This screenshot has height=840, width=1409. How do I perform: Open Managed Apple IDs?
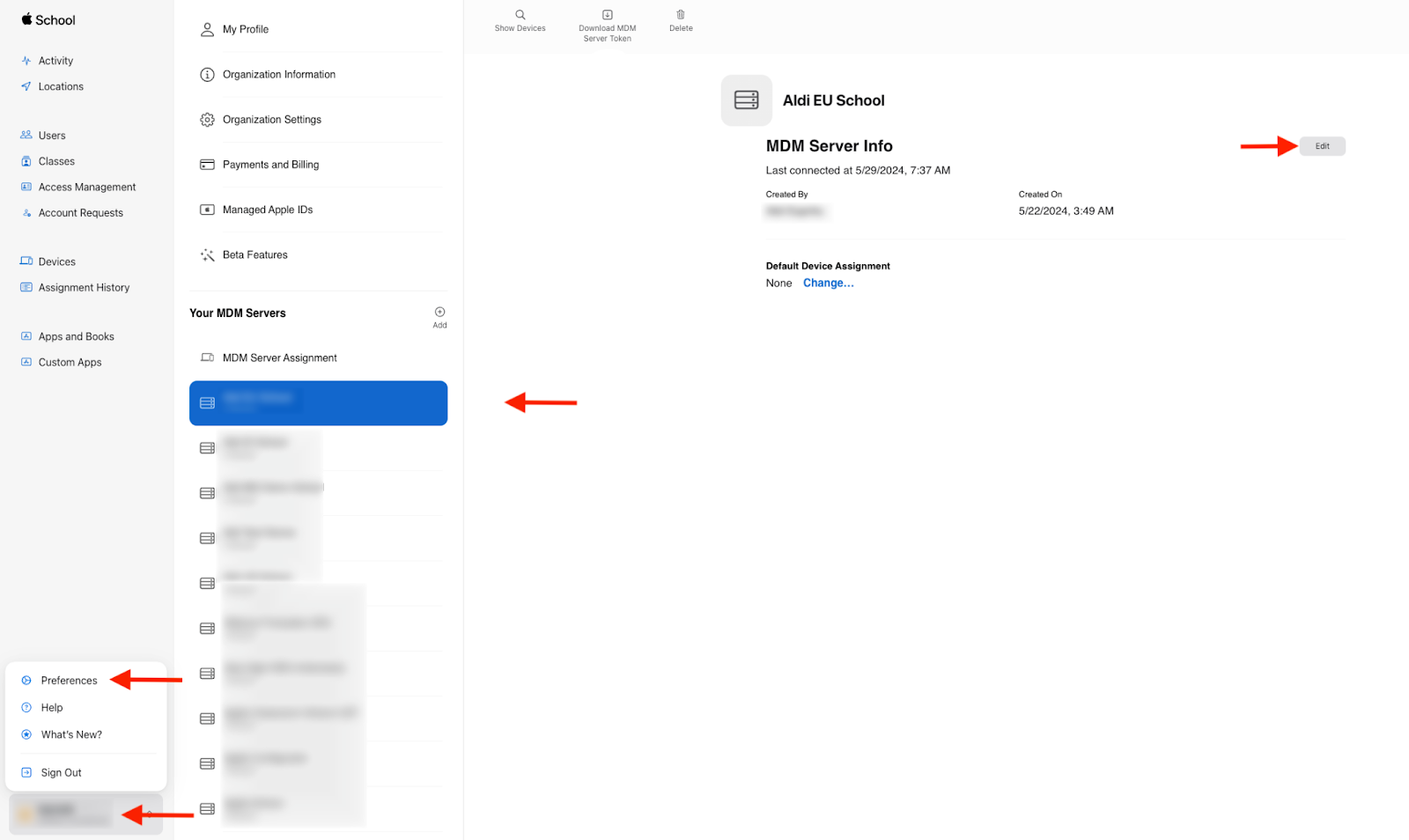267,210
